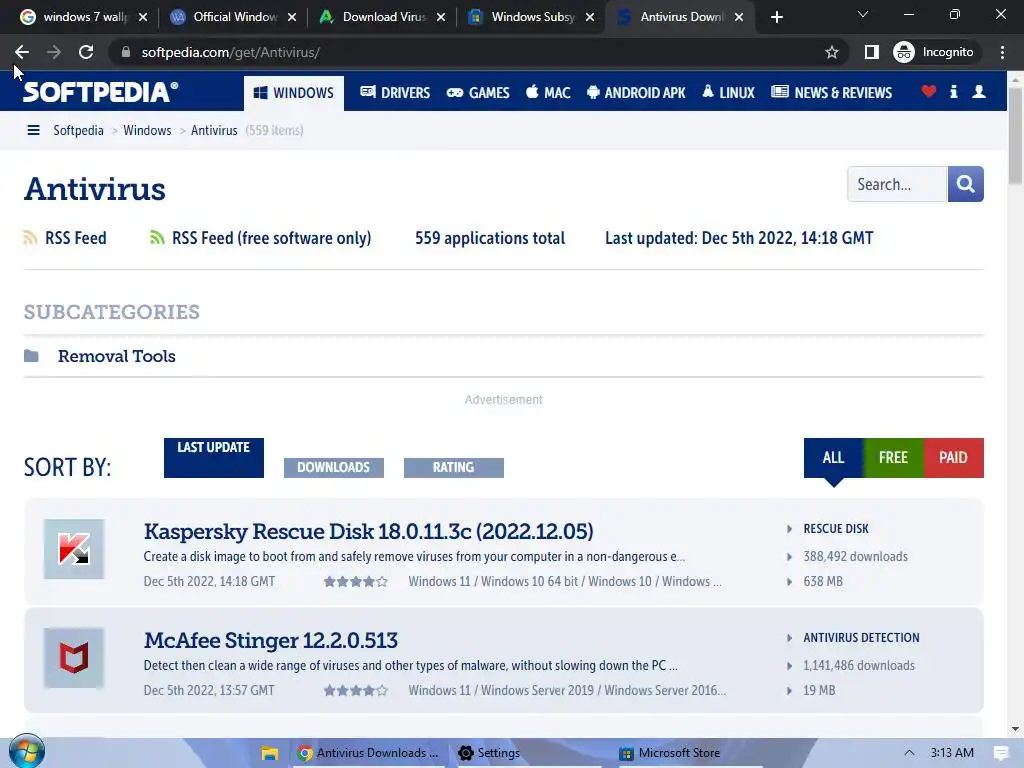Open the Removal Tools folder icon

coord(31,356)
